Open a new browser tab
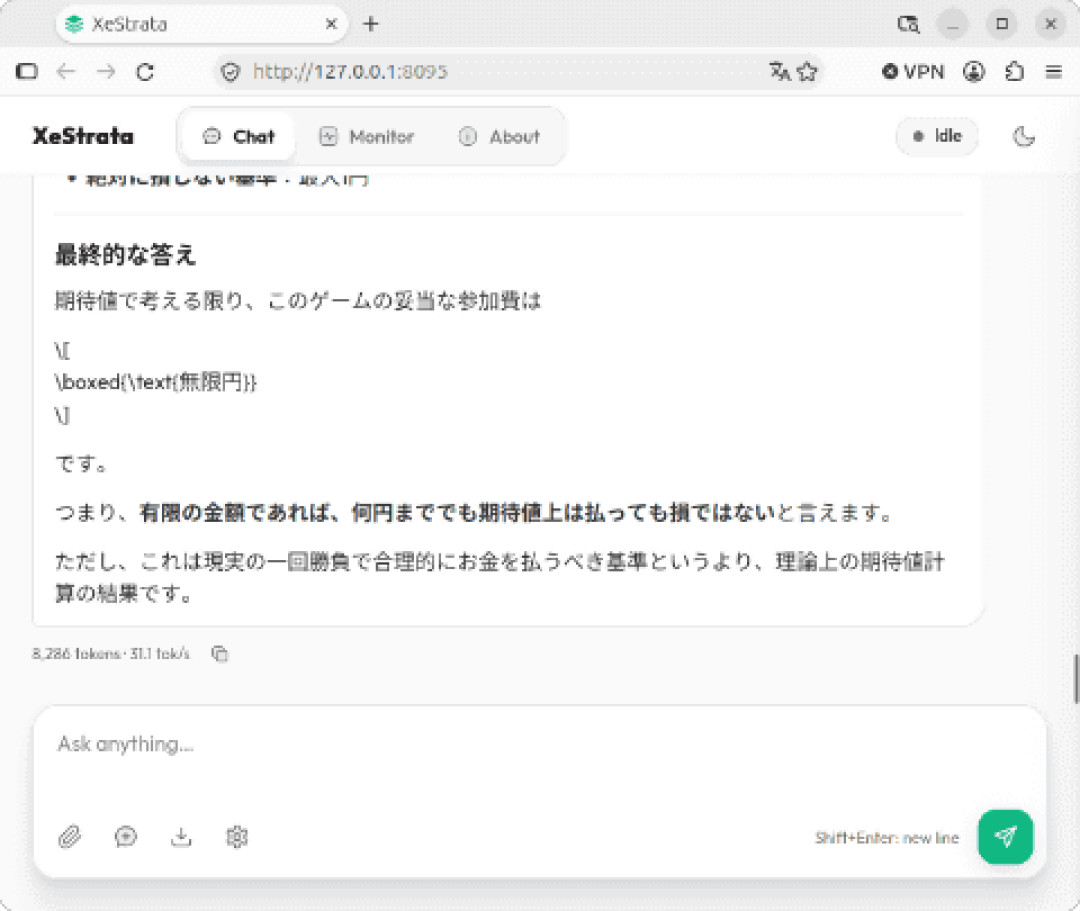Screen dimensions: 1080x911 click(371, 24)
